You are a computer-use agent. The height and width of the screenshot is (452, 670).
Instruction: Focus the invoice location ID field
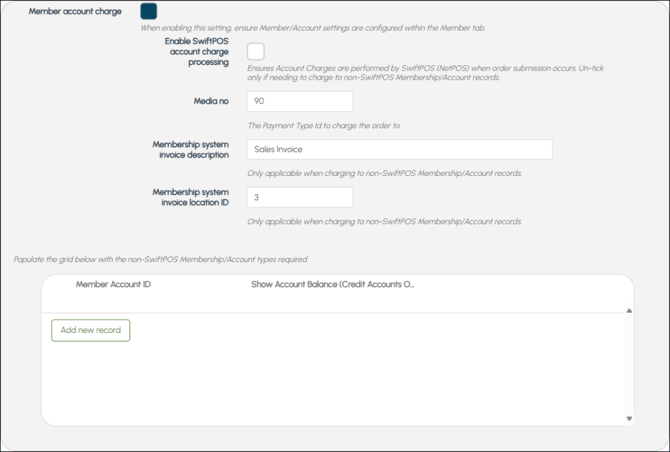point(299,197)
